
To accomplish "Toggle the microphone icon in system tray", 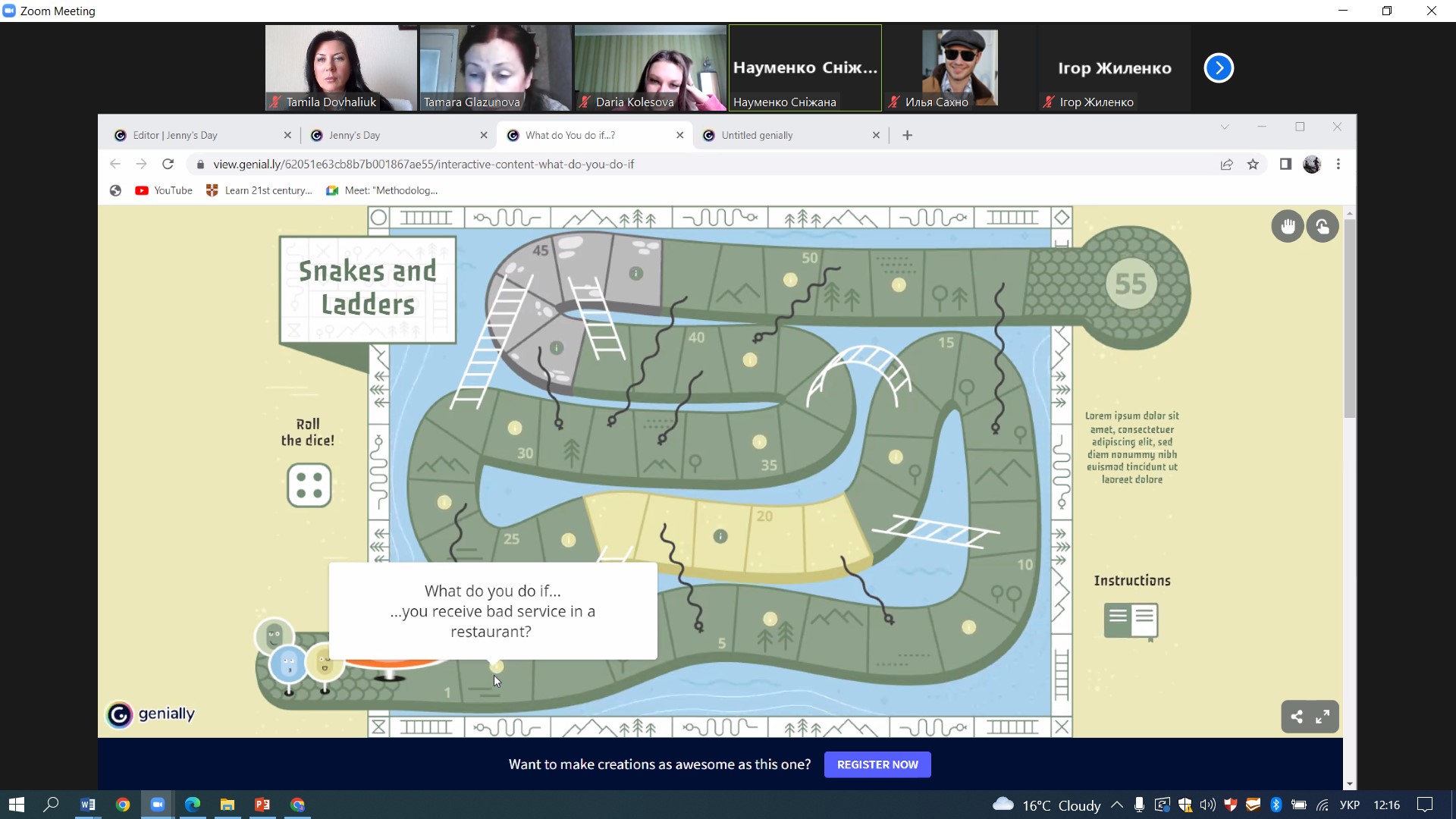I will 1139,805.
